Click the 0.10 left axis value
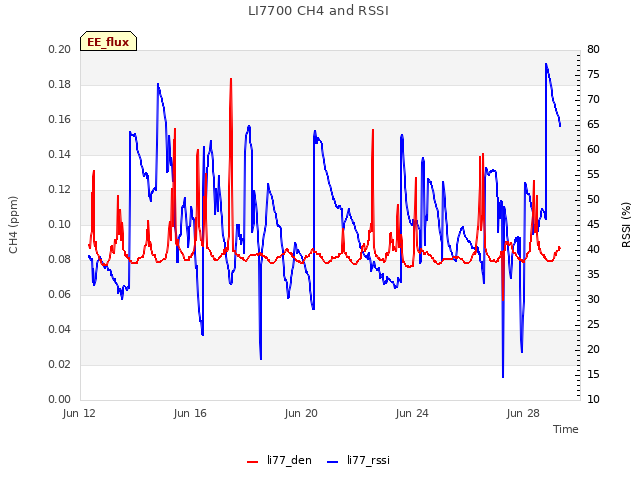 [60, 224]
